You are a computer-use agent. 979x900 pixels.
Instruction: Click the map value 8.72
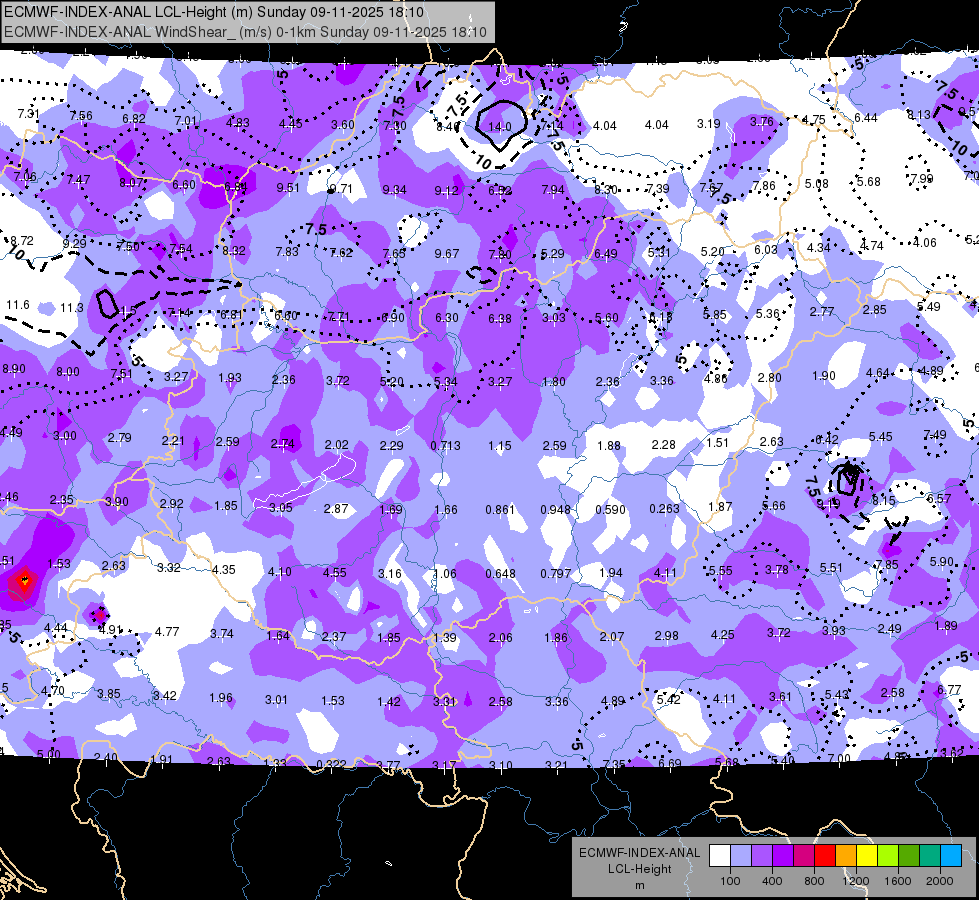tap(22, 240)
